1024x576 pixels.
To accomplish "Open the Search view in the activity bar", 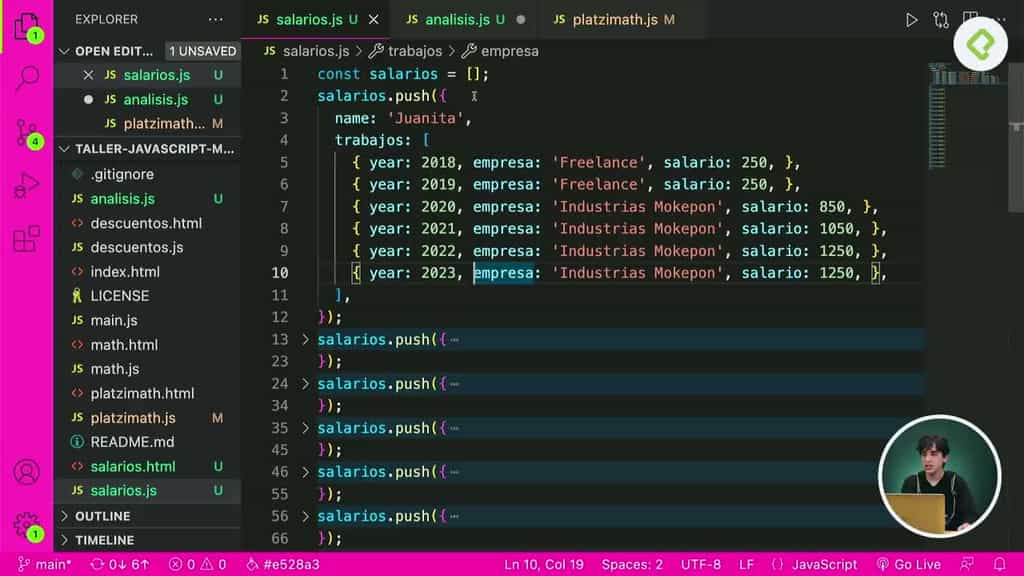I will (27, 75).
